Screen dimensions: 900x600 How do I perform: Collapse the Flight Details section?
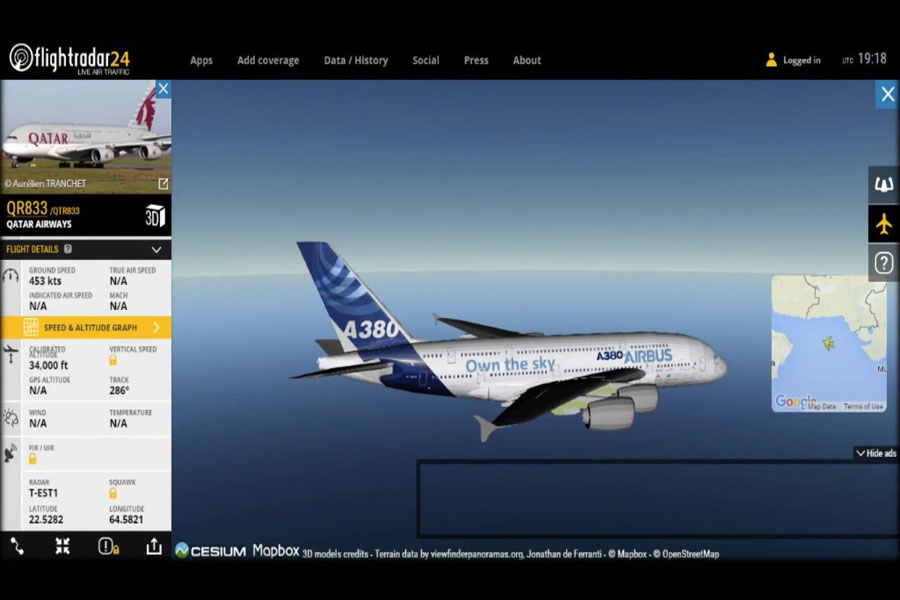156,249
